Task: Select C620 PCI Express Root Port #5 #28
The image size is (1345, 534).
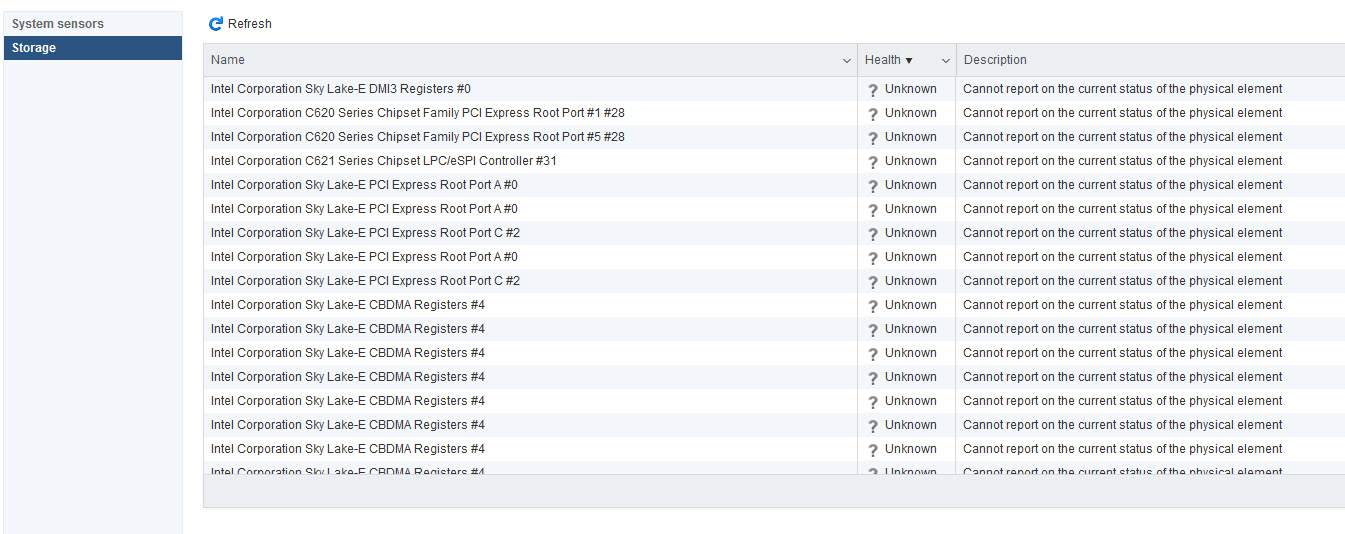Action: 417,137
